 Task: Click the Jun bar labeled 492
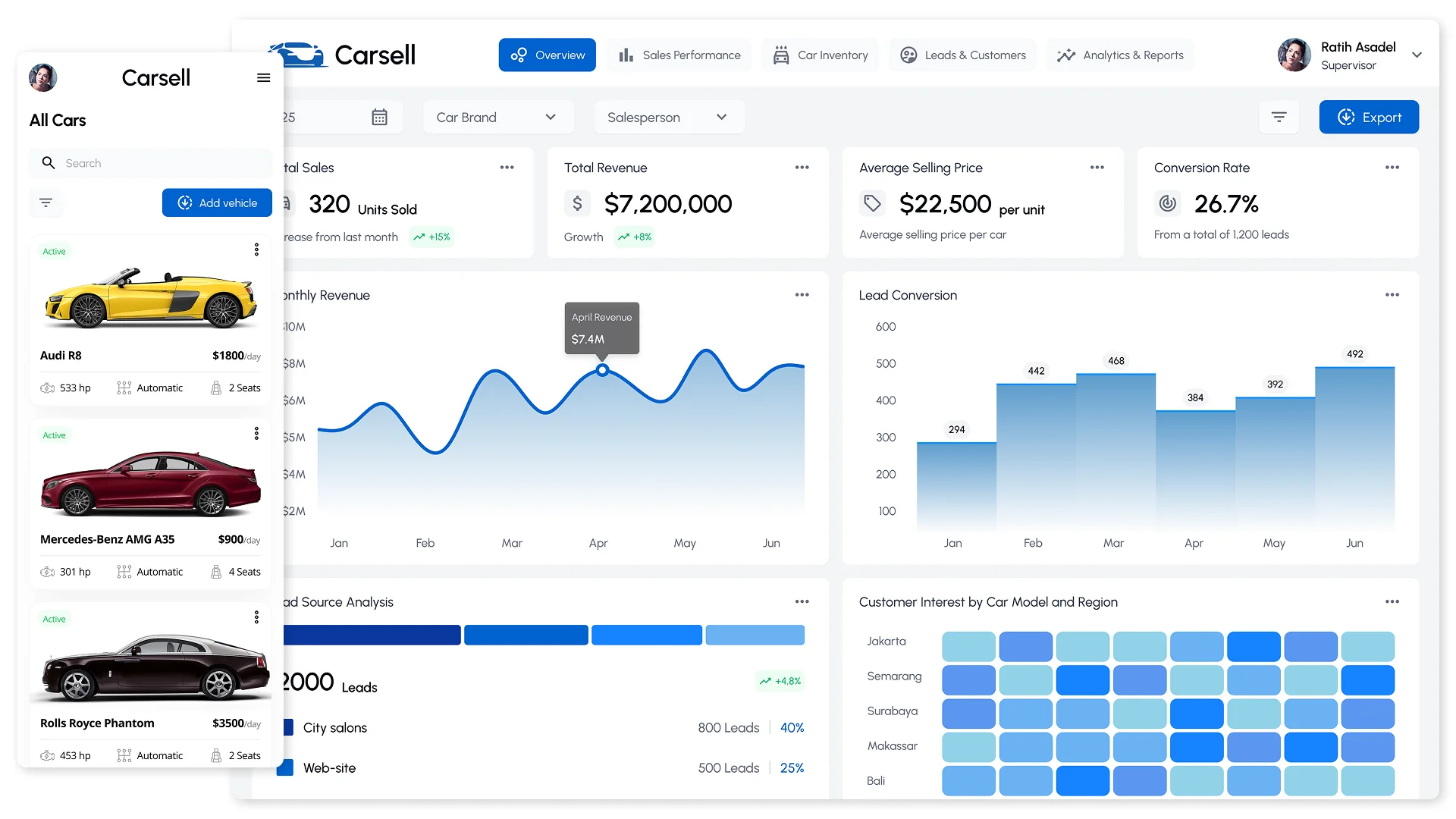coord(1354,447)
